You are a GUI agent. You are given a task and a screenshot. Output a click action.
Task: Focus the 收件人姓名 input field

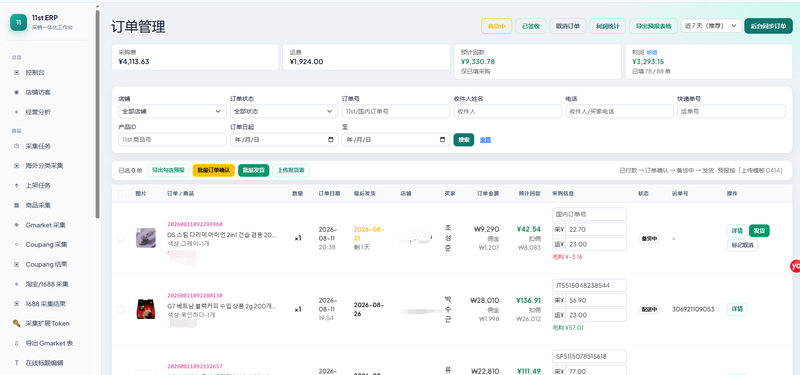click(x=507, y=111)
